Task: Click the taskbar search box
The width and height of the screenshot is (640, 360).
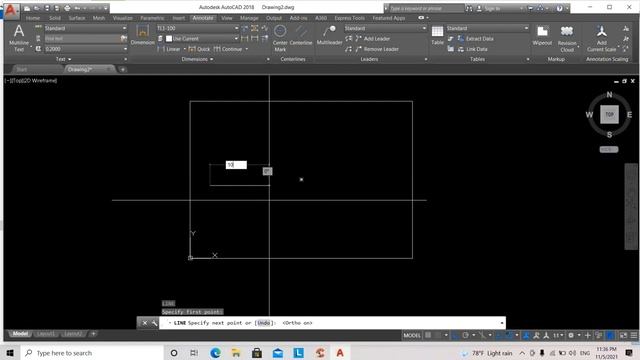Action: click(92, 353)
